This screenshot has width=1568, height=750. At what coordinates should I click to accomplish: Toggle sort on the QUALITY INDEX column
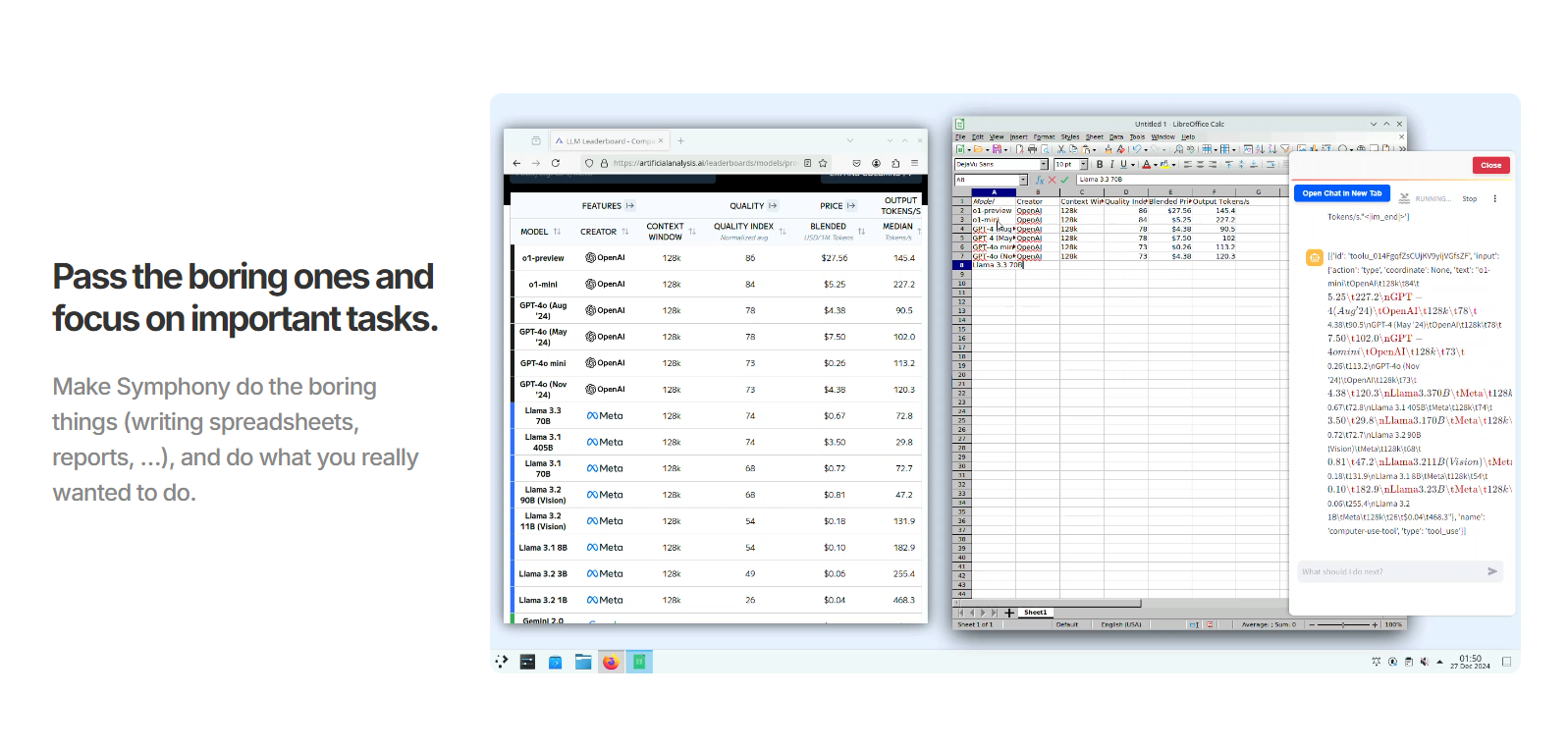click(783, 232)
